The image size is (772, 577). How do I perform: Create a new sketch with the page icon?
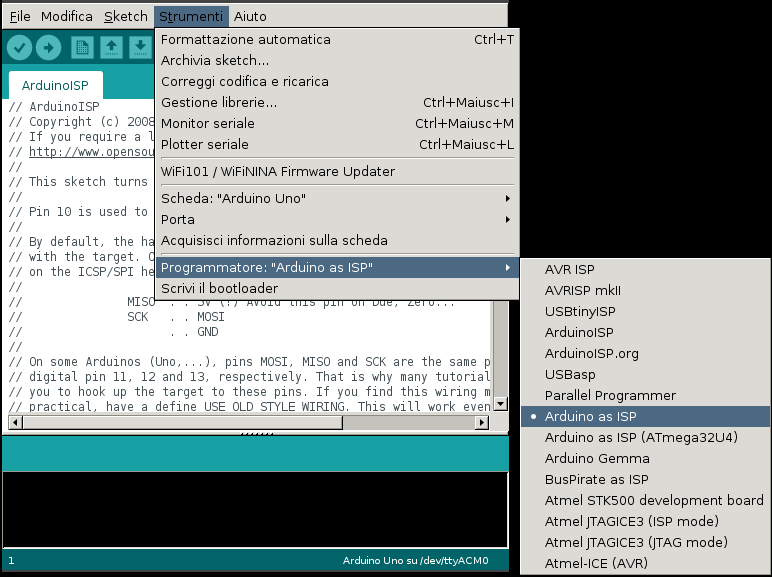pyautogui.click(x=82, y=48)
